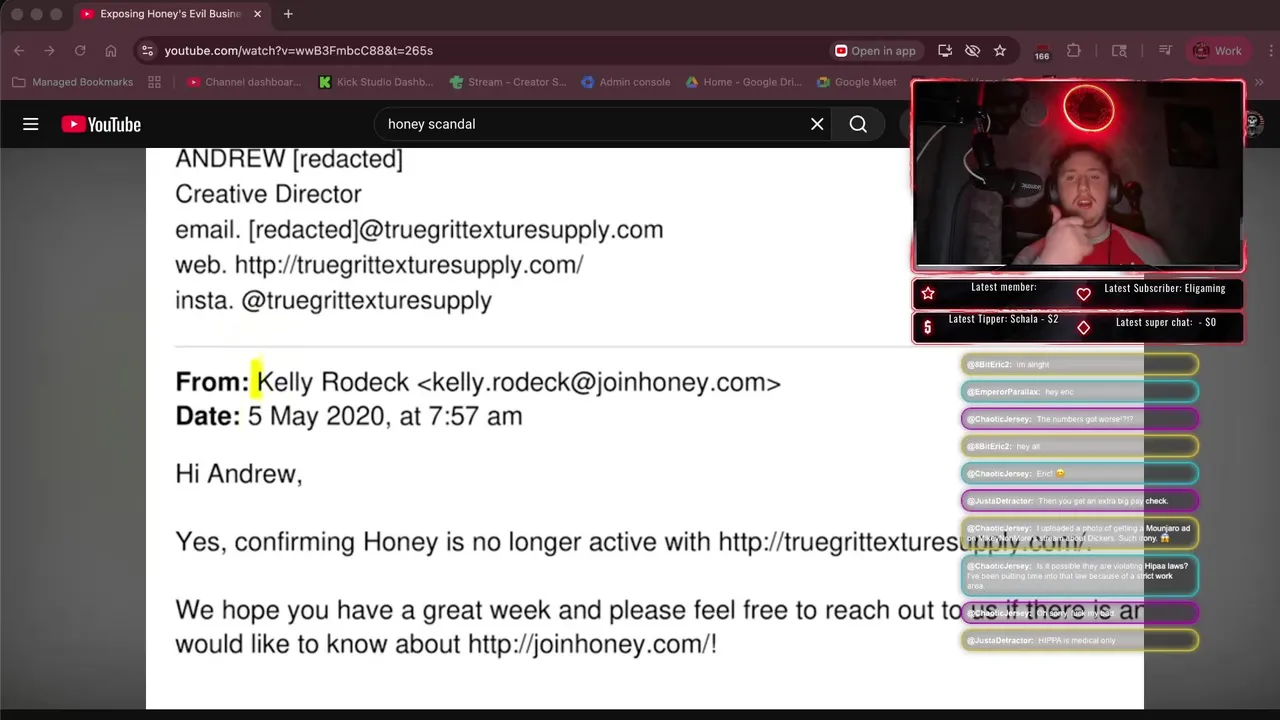
Task: Click the '5' icon beside Latest Tipper
Action: point(928,327)
